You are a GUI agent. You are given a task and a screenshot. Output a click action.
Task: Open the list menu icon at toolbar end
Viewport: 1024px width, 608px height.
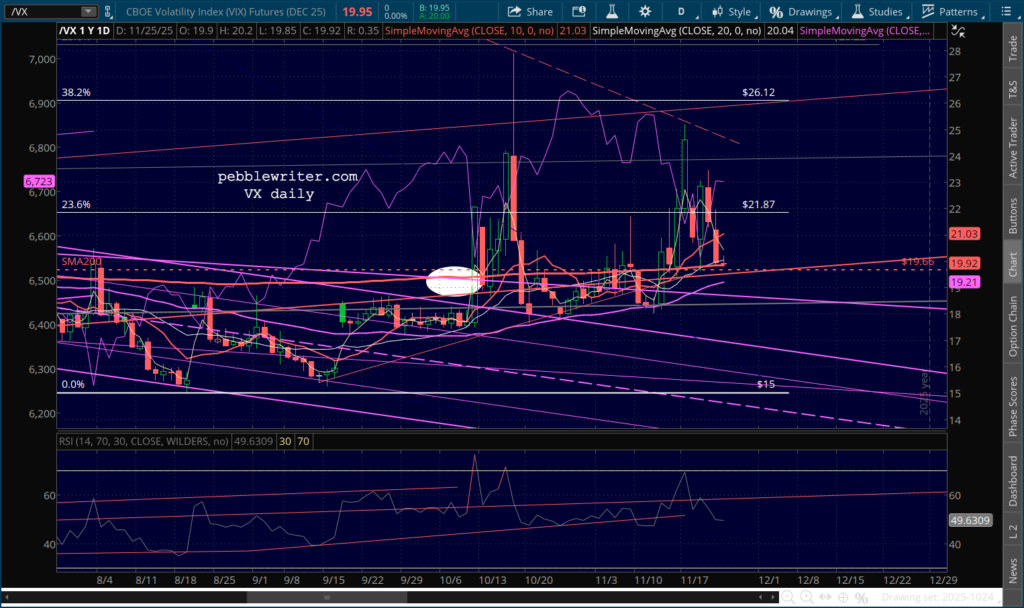pos(1006,12)
